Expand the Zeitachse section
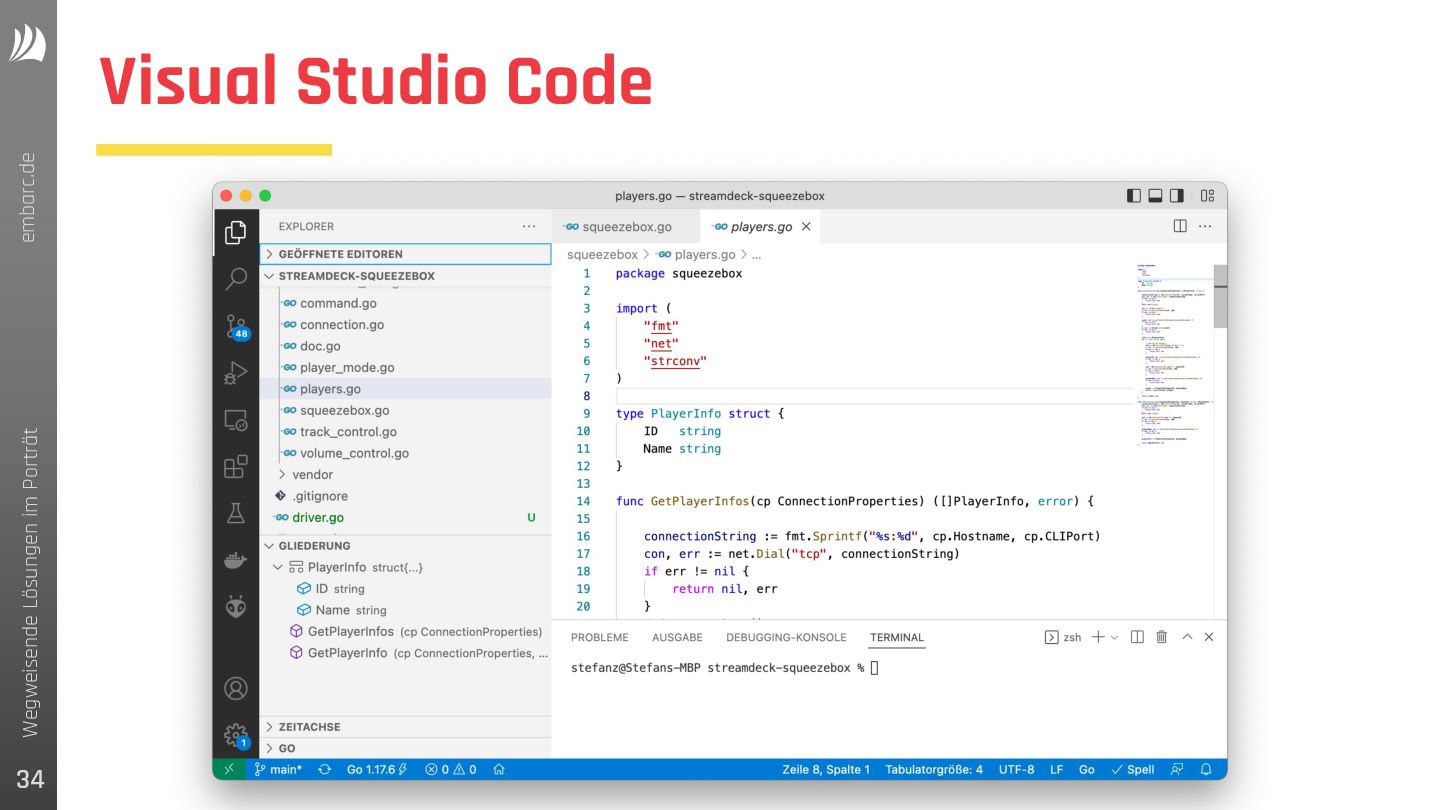 tap(405, 727)
